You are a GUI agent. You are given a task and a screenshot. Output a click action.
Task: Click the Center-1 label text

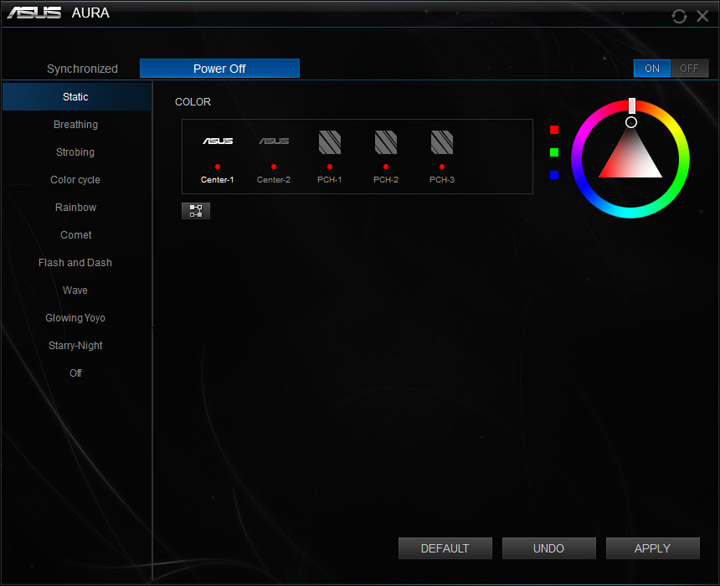click(x=217, y=180)
